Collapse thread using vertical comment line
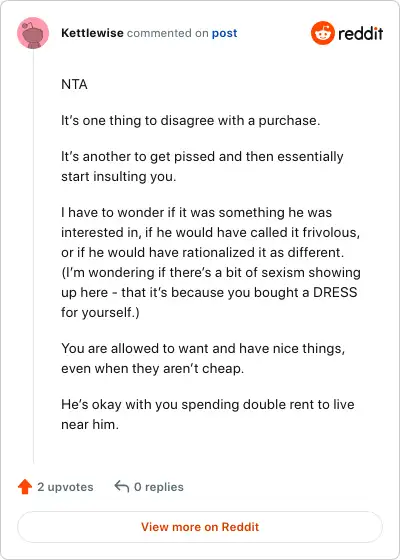 point(33,255)
